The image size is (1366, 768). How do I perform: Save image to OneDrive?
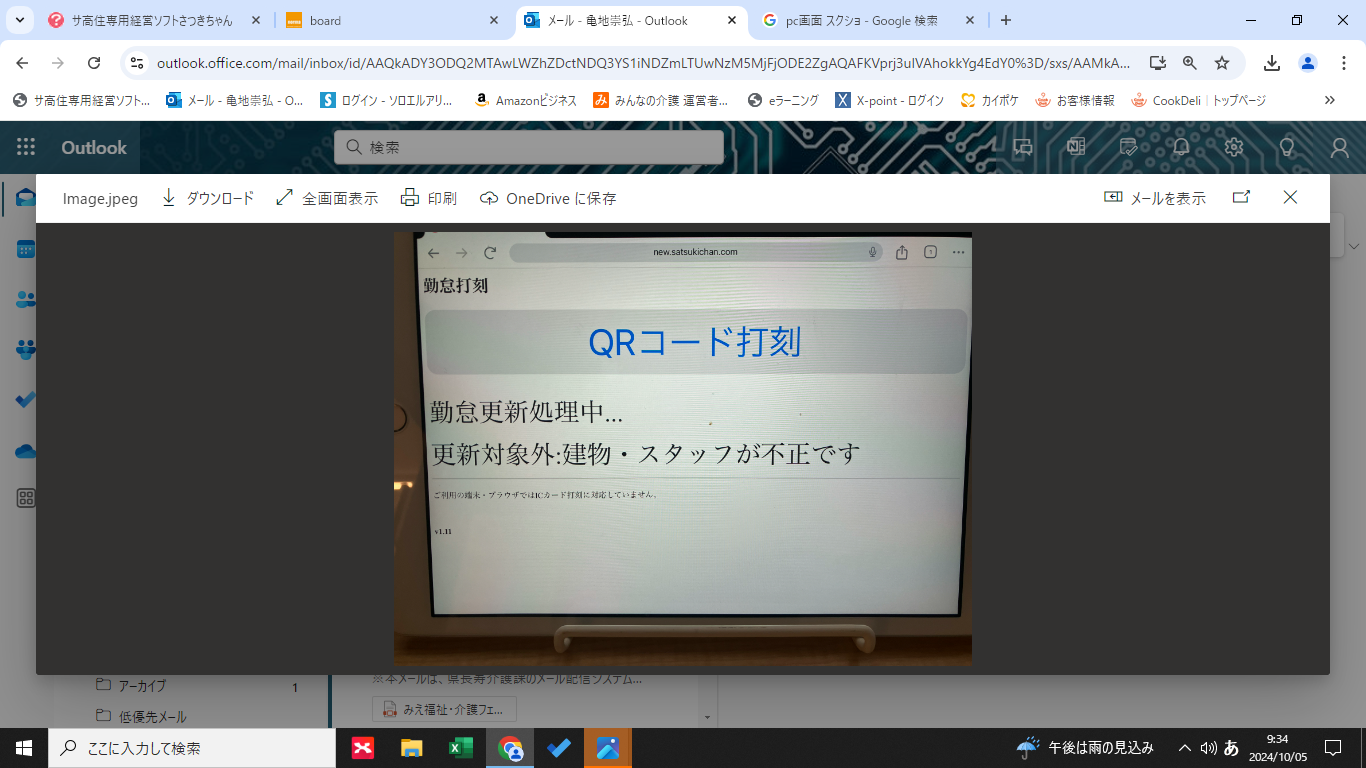[548, 198]
